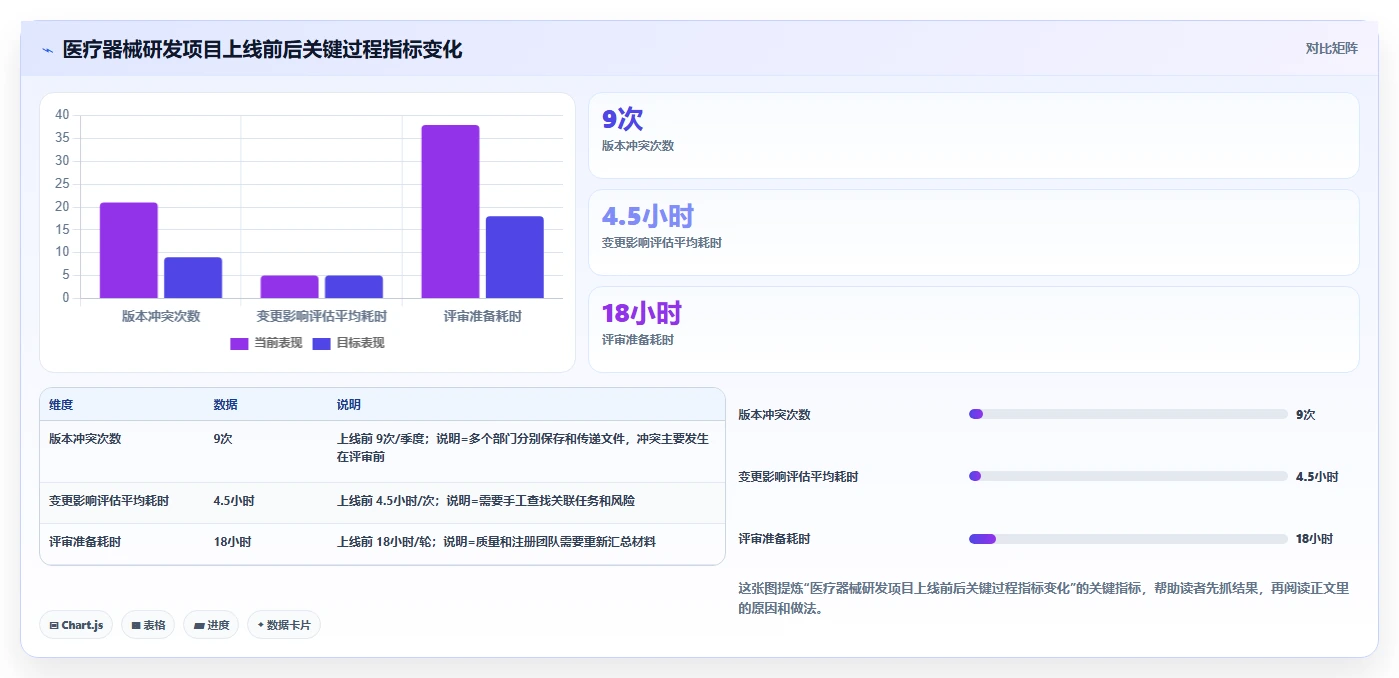
Task: Click the 版本冲突次数 progress label
Action: pyautogui.click(x=774, y=415)
